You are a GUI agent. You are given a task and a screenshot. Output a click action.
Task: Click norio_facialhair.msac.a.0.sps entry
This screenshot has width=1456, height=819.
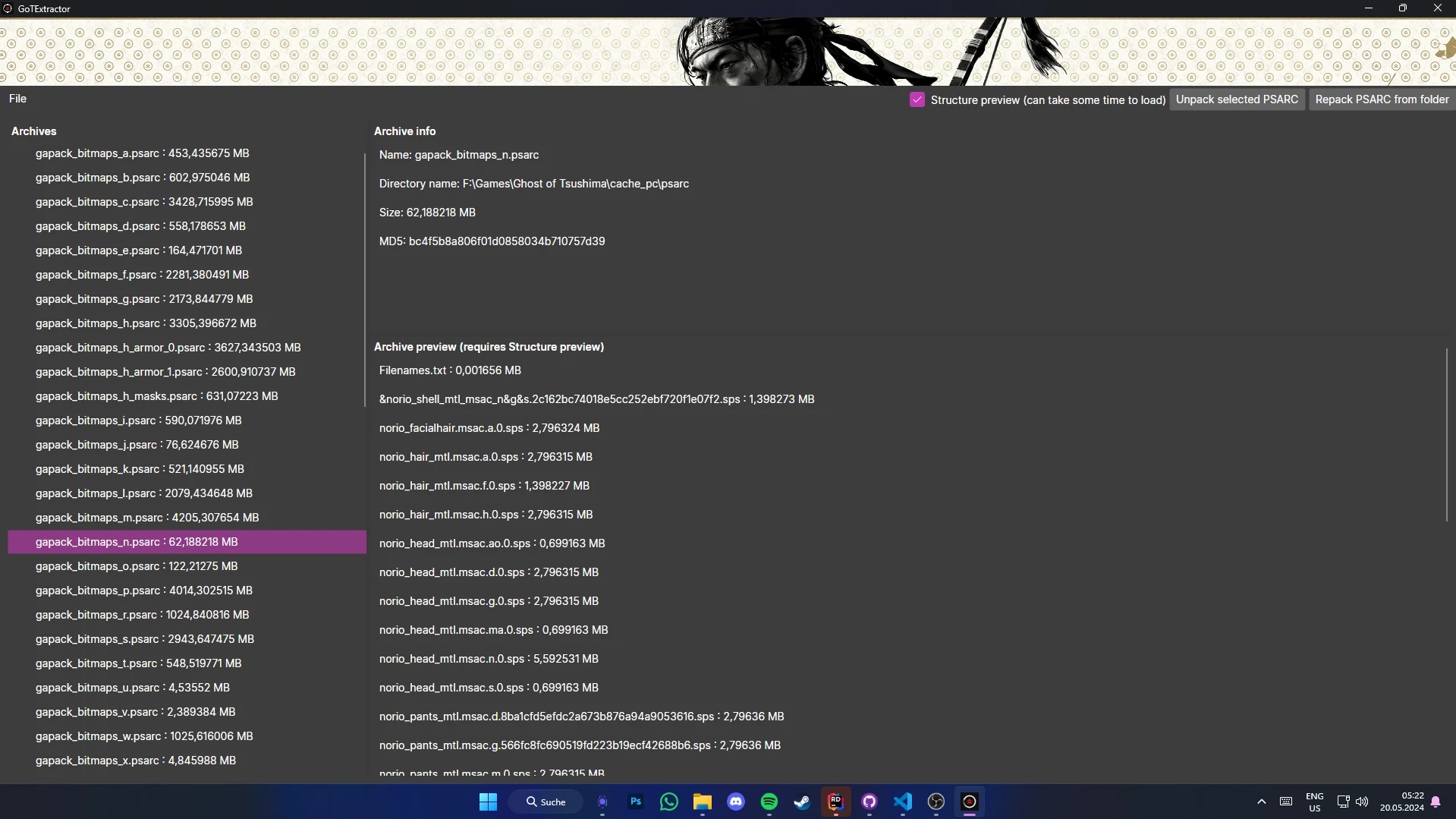[x=489, y=428]
